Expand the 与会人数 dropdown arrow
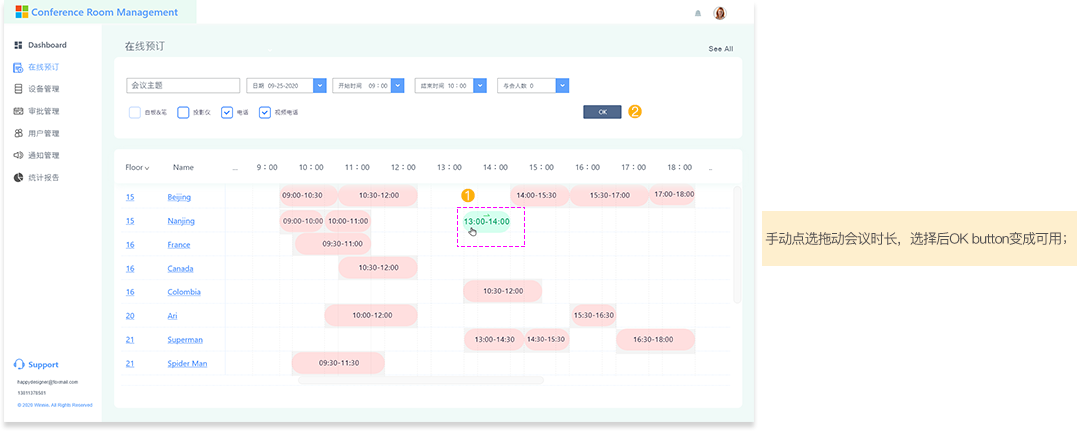Screen dimensions: 1077x431 [562, 86]
